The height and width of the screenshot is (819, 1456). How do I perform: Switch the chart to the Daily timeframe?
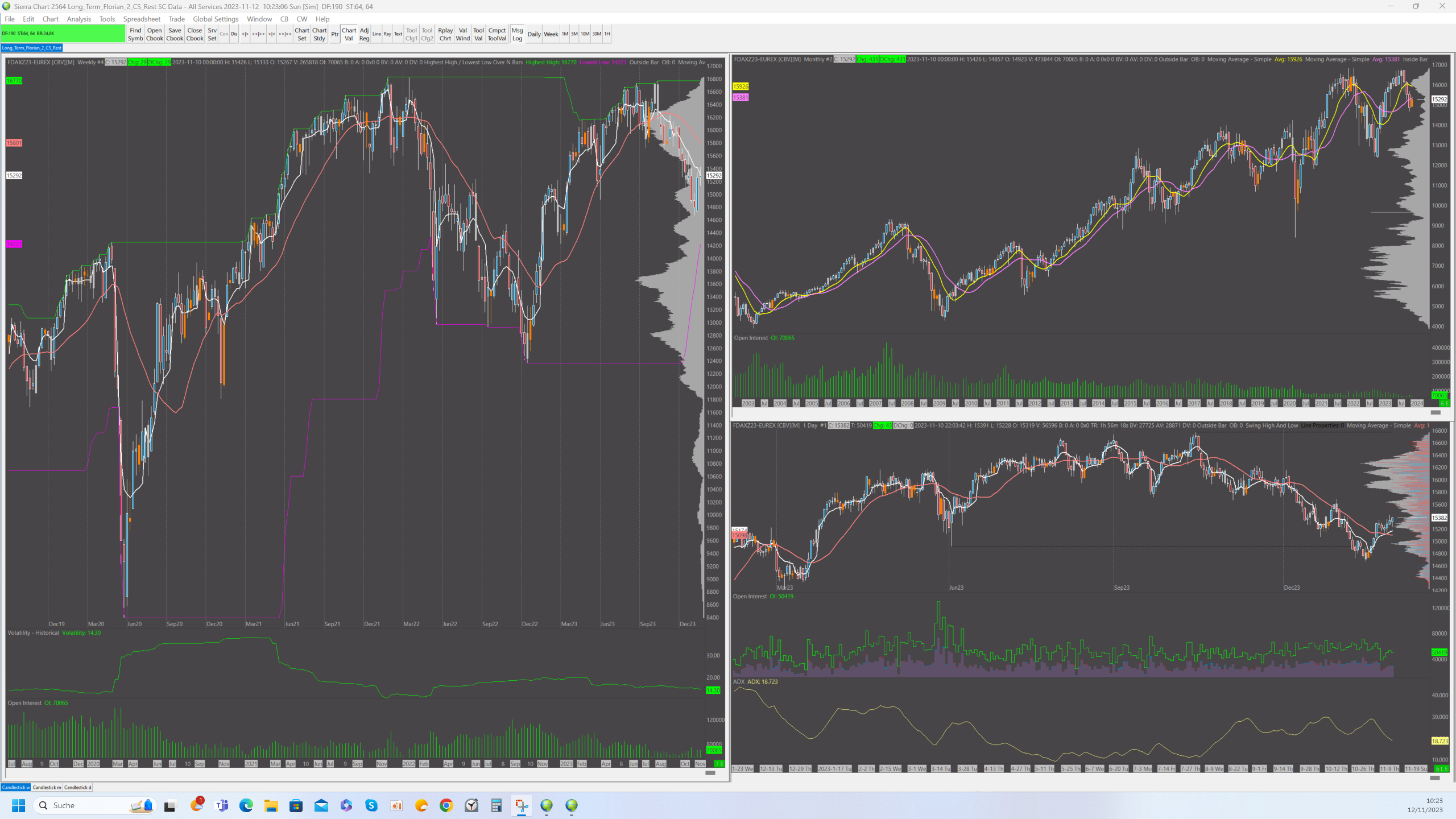(x=533, y=34)
